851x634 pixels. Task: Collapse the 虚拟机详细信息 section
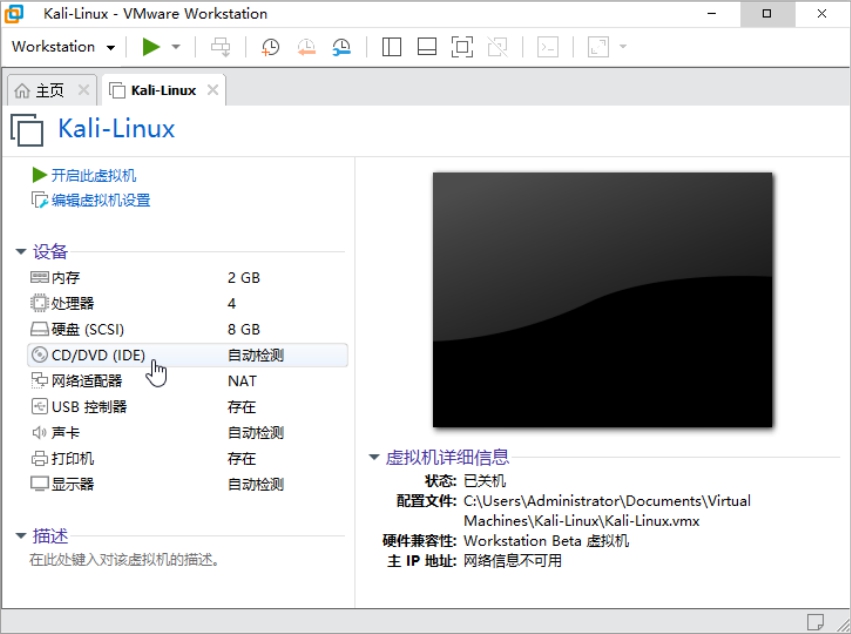374,458
